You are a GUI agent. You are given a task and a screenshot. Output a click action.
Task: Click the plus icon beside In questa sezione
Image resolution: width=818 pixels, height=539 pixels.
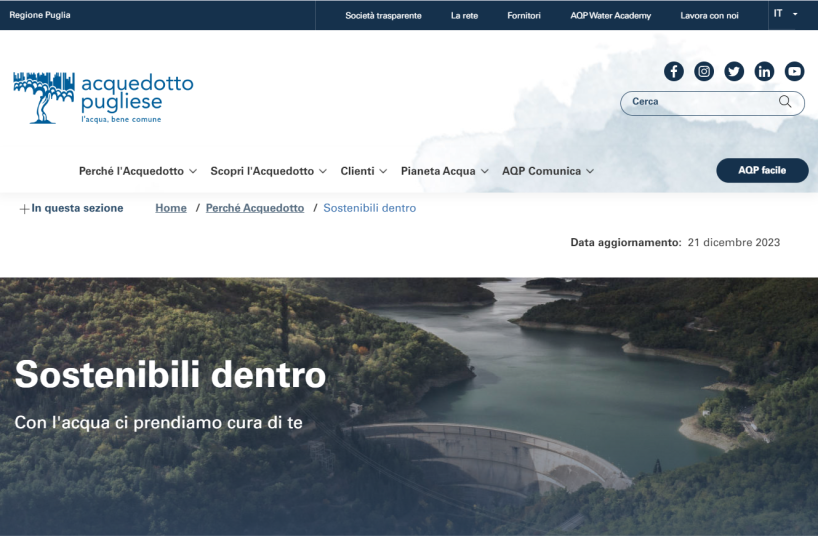pyautogui.click(x=24, y=209)
